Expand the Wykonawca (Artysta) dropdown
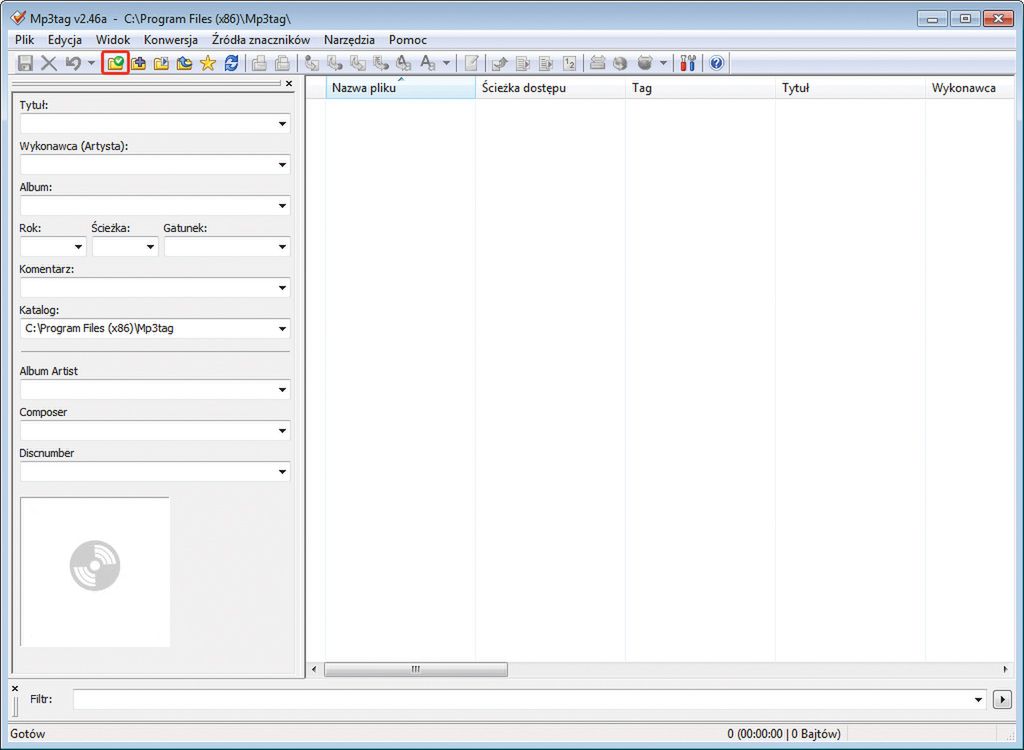The image size is (1024, 750). [x=282, y=165]
